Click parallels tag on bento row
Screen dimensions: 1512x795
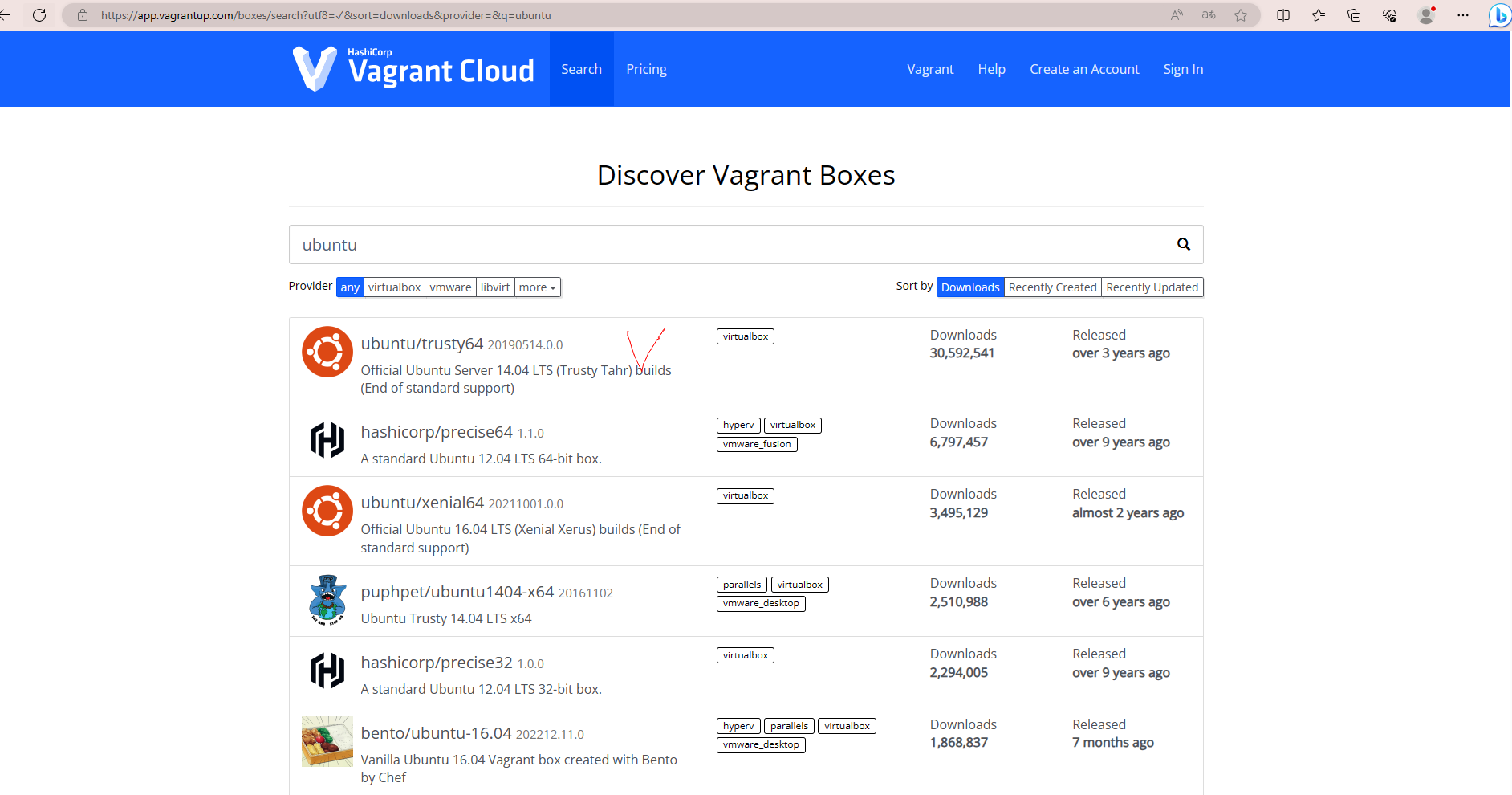point(789,726)
